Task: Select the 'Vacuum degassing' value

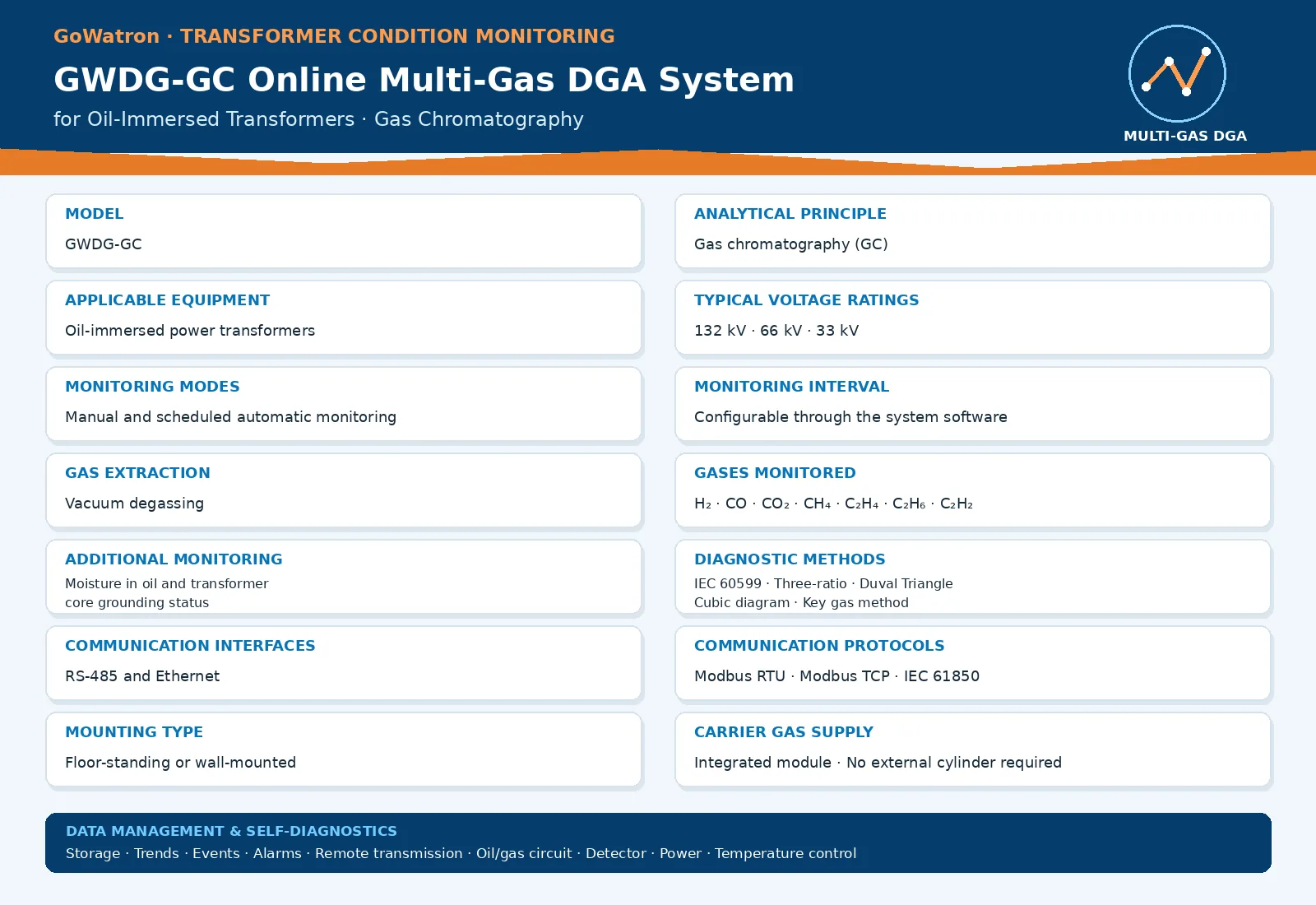Action: pyautogui.click(x=135, y=504)
